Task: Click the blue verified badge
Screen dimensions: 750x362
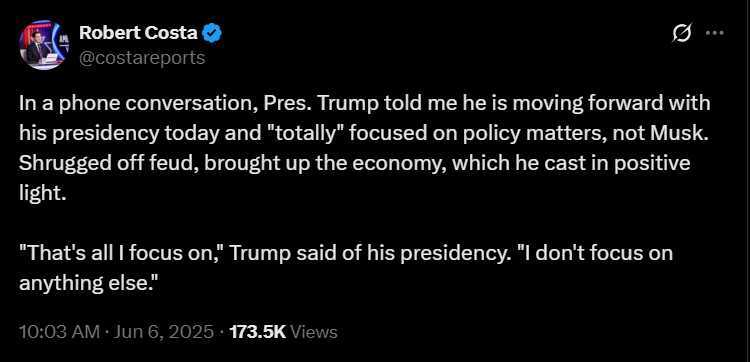Action: [212, 33]
